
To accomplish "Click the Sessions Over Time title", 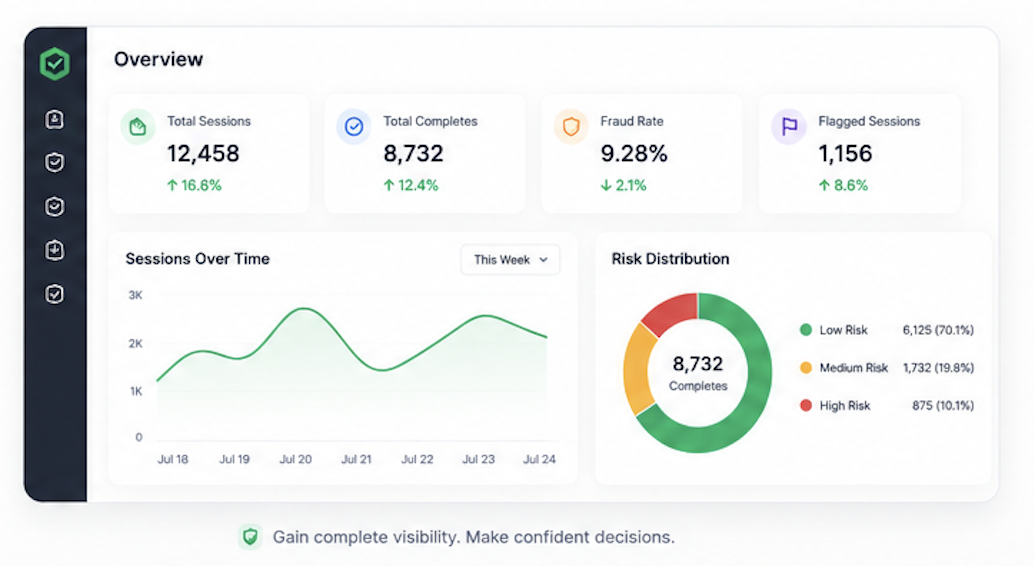I will click(198, 259).
